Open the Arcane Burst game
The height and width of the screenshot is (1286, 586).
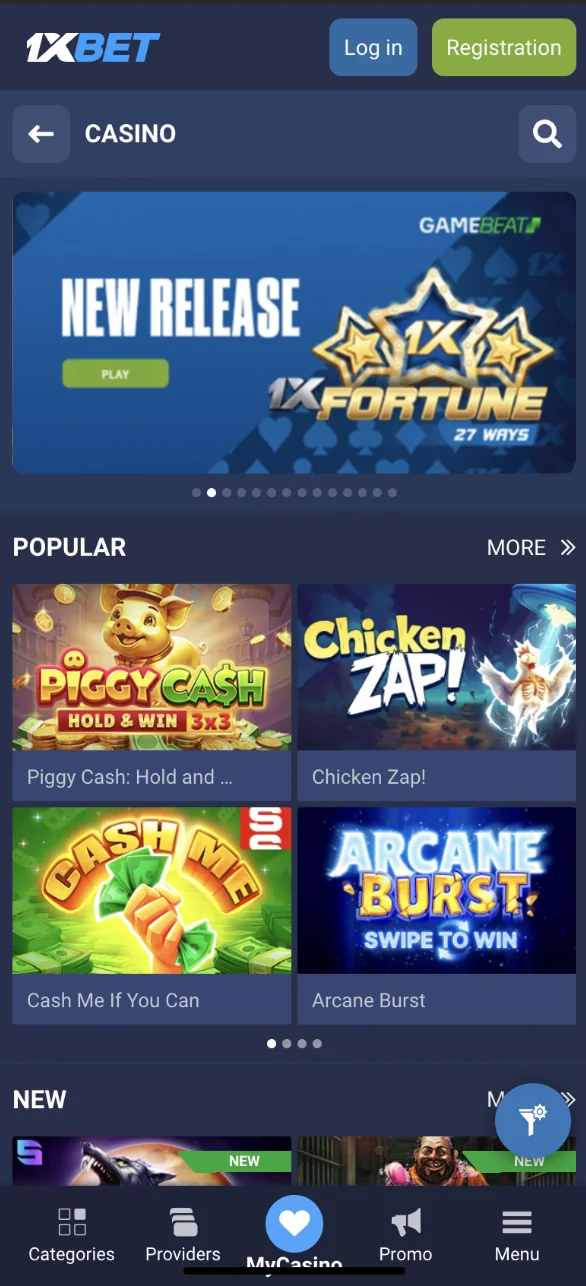[x=437, y=915]
